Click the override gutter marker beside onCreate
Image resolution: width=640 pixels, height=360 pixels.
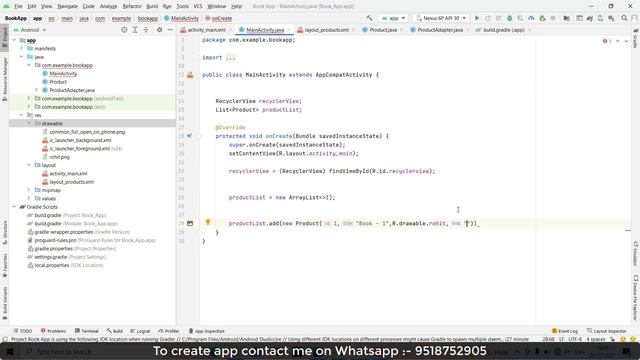[x=190, y=136]
